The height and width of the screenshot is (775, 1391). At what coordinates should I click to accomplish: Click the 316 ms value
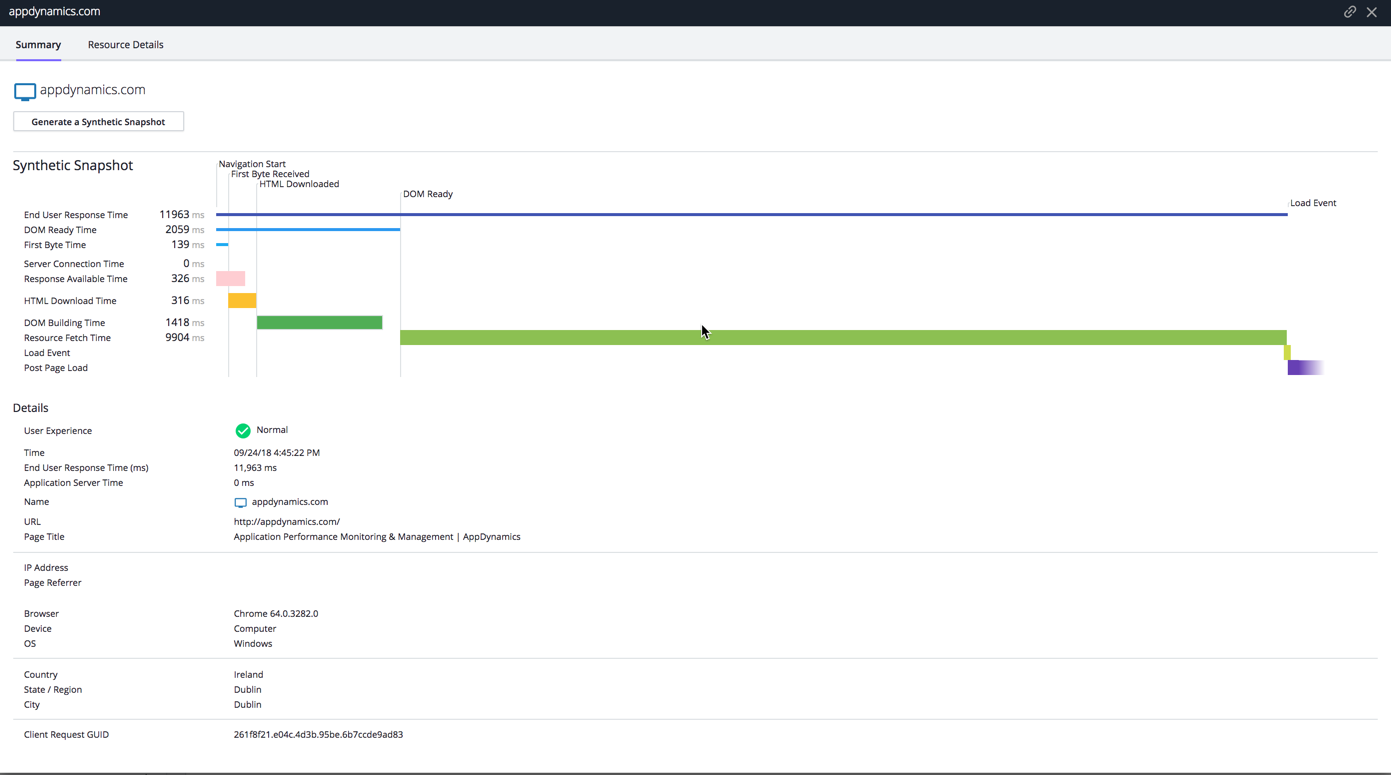pyautogui.click(x=188, y=301)
